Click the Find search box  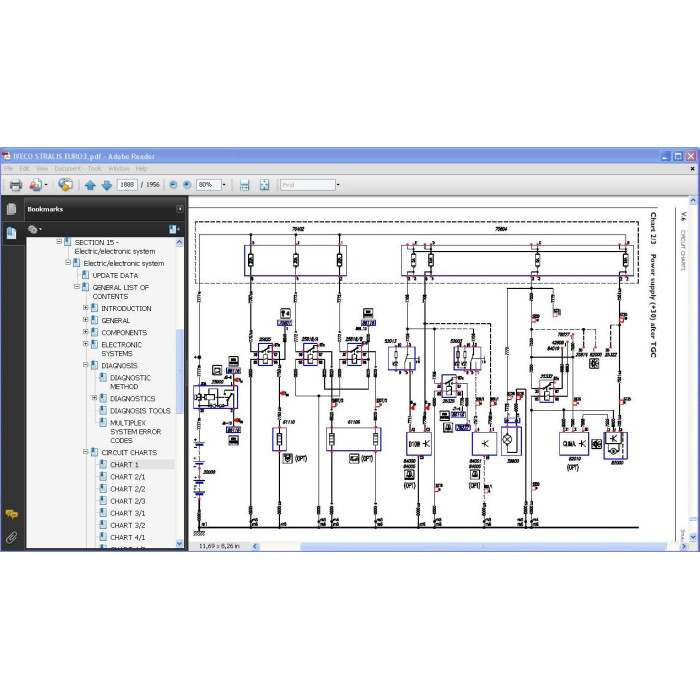[x=308, y=185]
